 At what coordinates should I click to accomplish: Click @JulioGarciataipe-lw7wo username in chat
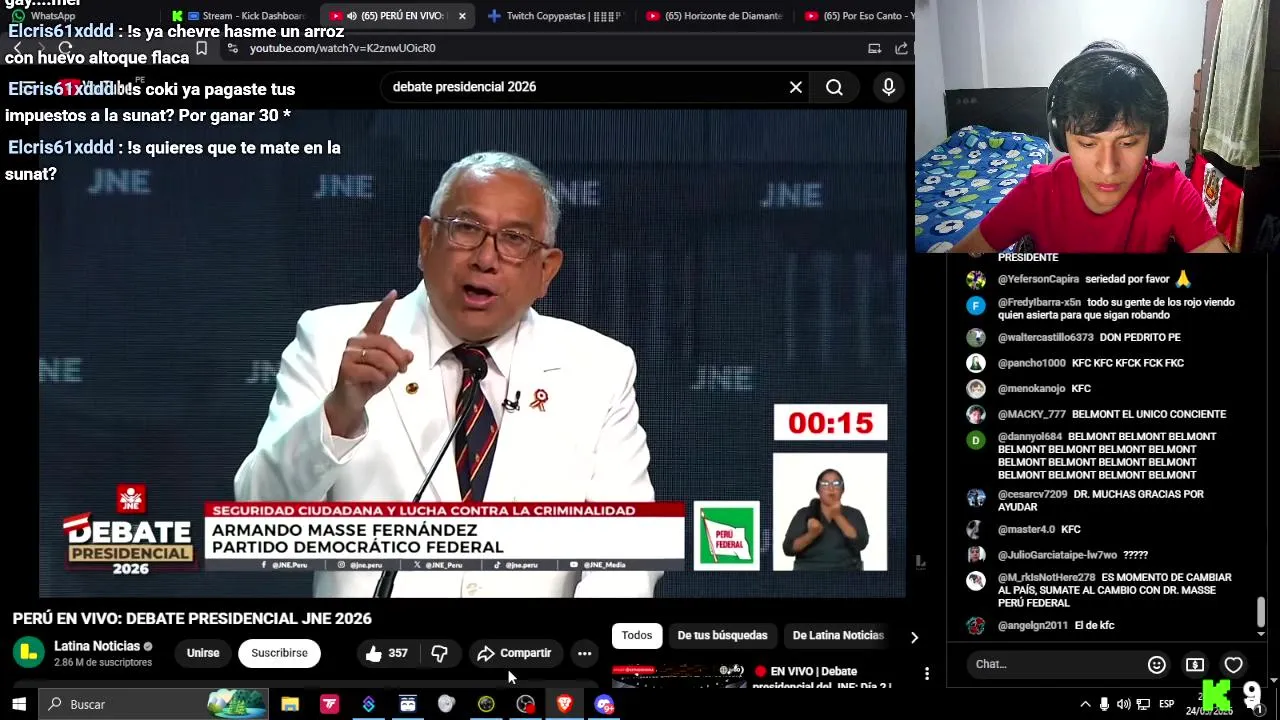point(1057,555)
